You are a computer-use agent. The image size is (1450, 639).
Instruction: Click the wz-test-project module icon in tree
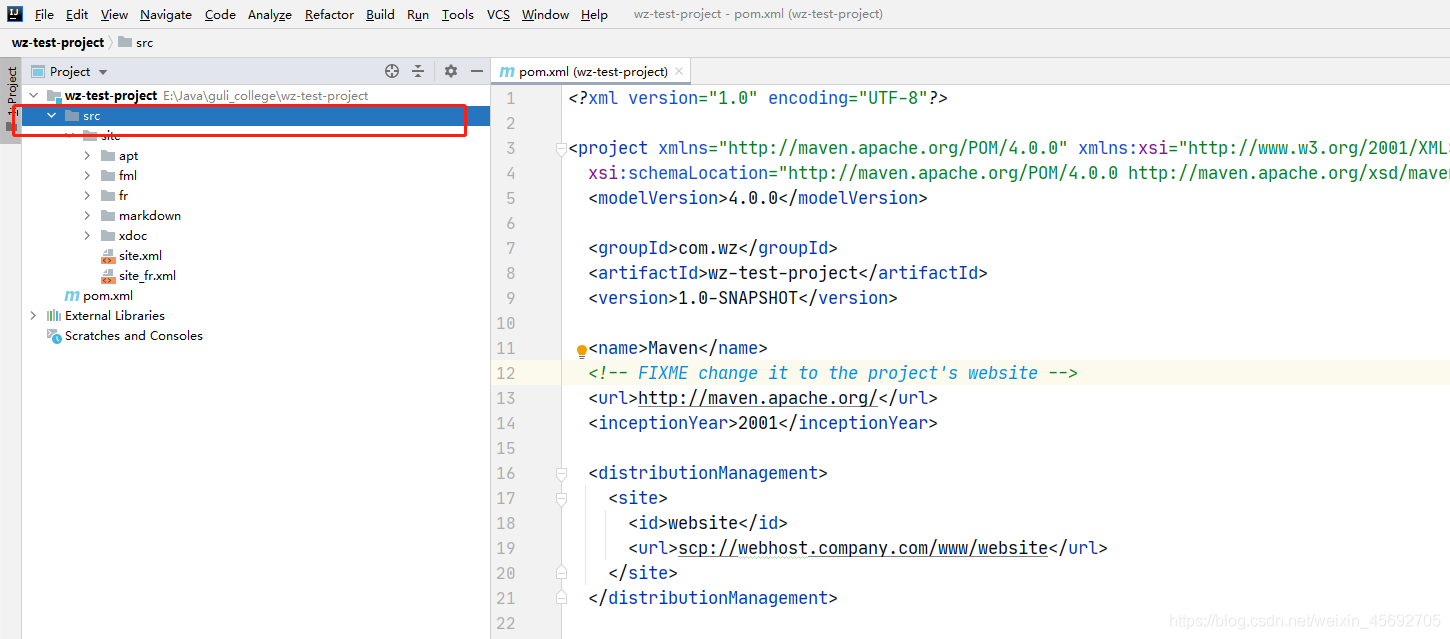(x=54, y=96)
